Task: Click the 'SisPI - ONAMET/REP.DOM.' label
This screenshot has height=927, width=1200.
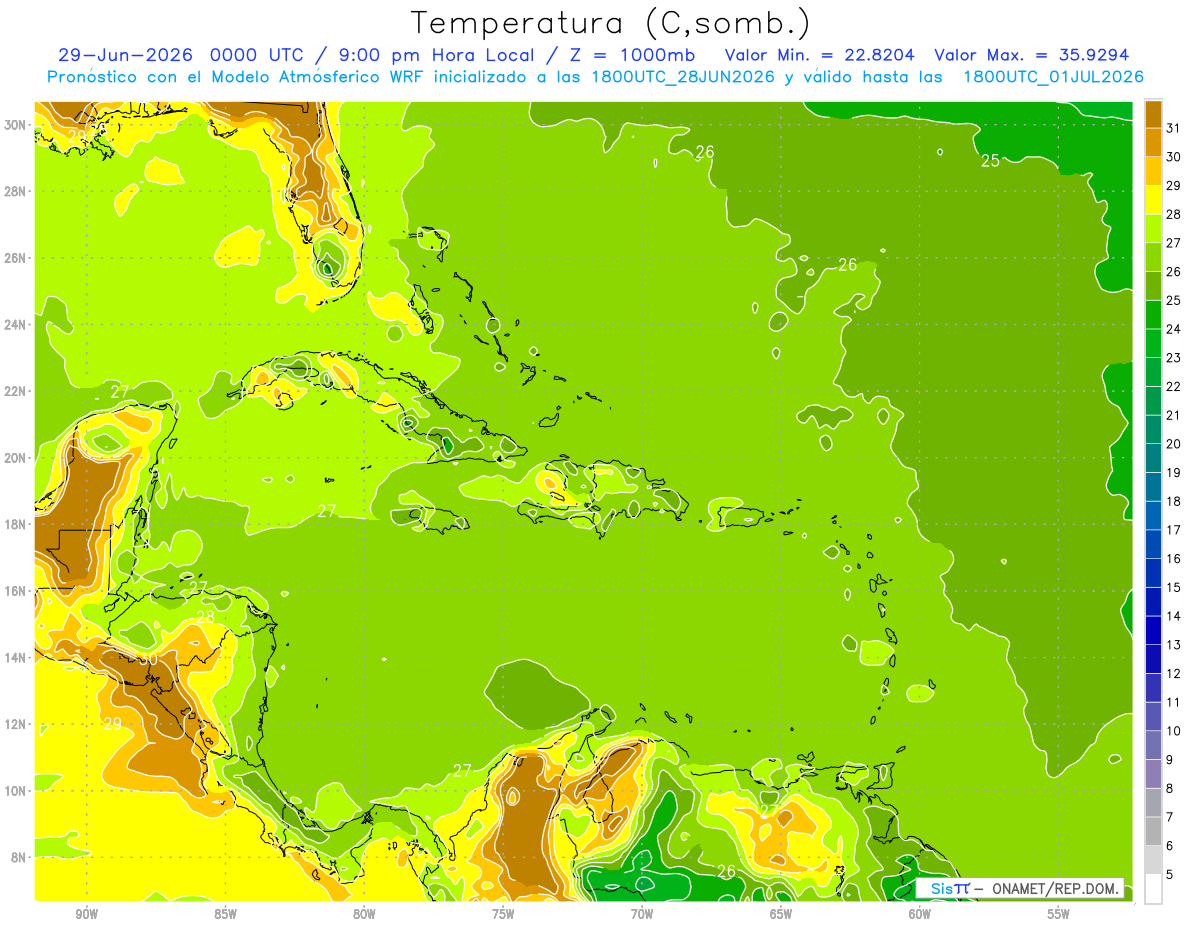Action: point(1019,888)
